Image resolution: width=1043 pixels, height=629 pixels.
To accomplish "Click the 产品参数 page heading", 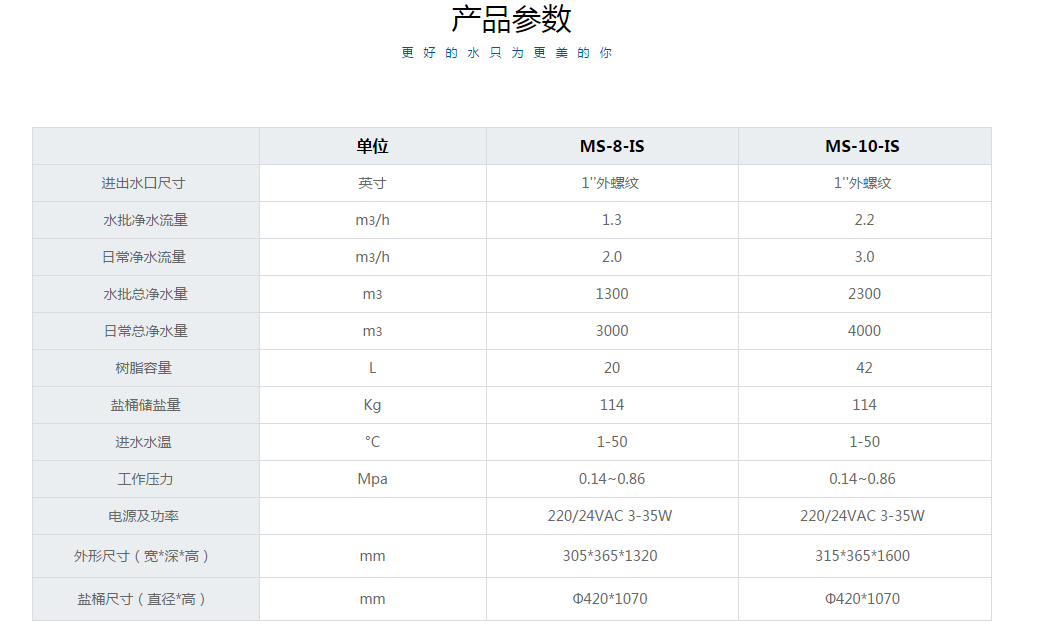I will click(x=511, y=19).
